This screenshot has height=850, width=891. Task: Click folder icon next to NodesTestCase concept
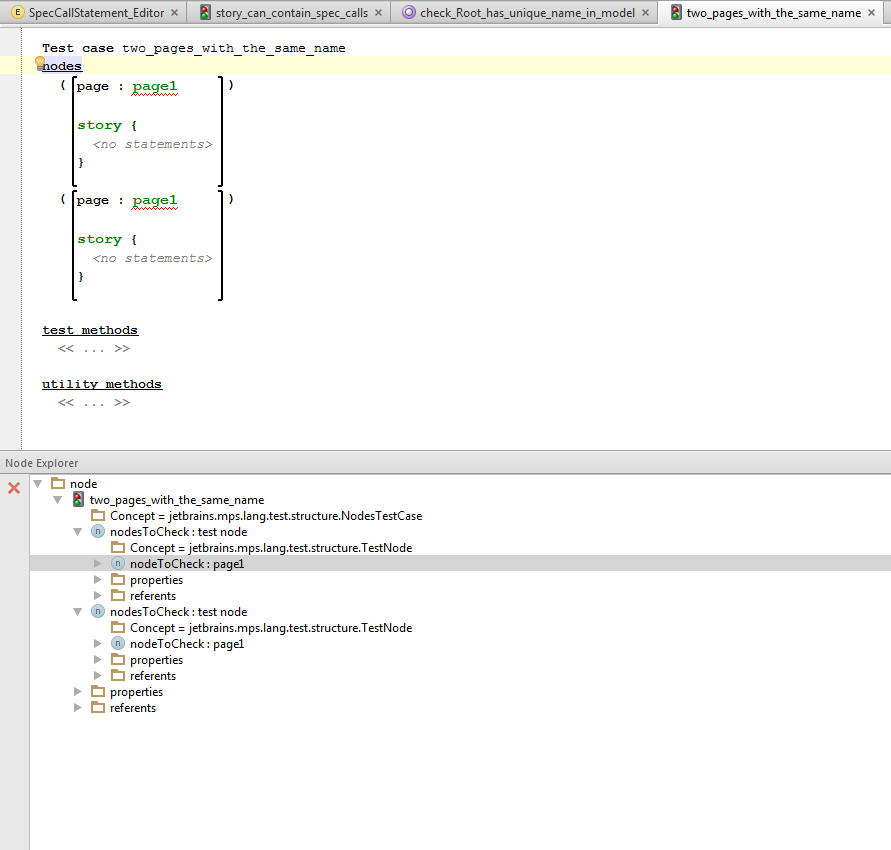(98, 516)
